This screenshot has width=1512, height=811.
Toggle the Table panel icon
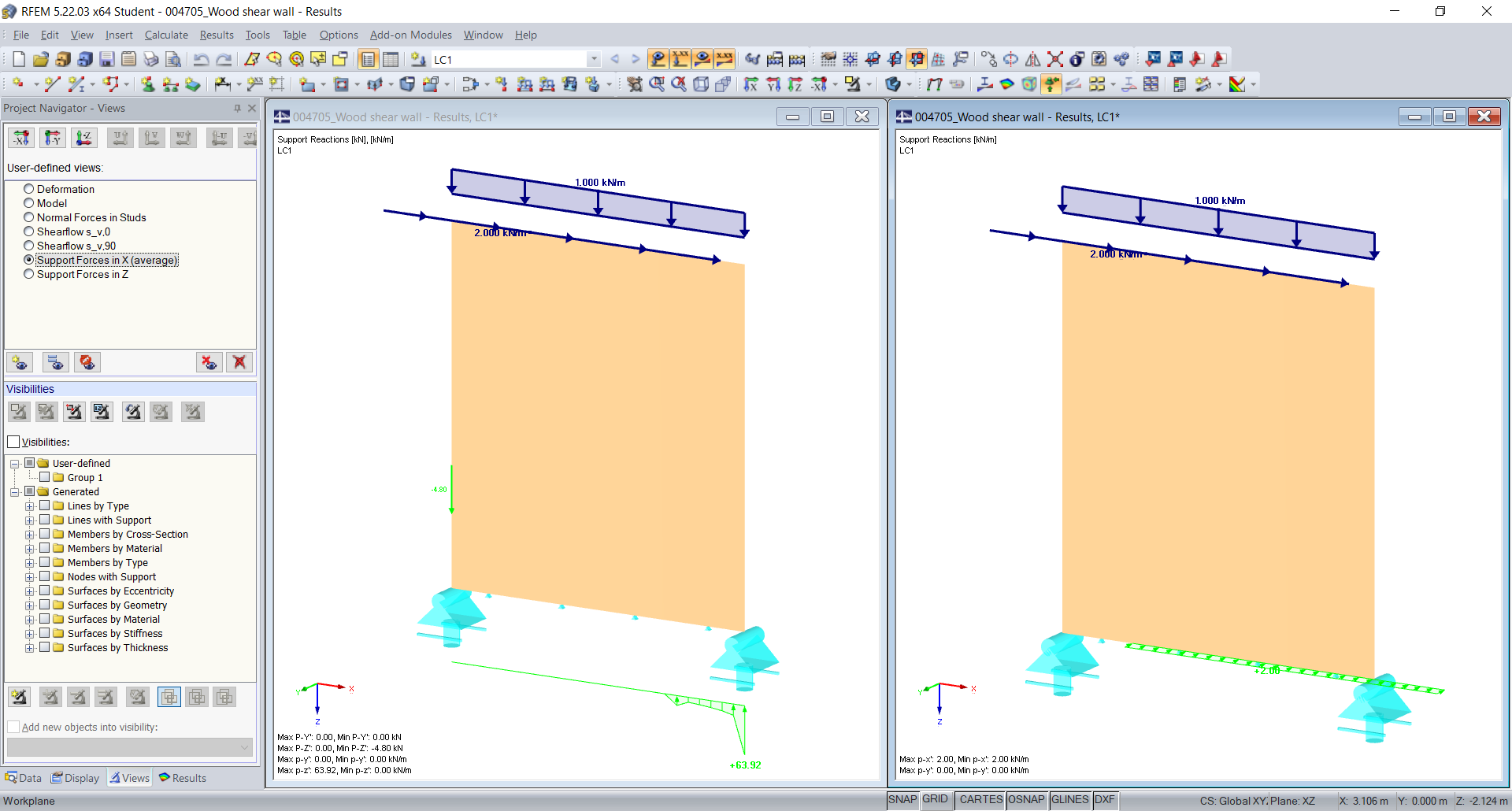click(x=390, y=59)
